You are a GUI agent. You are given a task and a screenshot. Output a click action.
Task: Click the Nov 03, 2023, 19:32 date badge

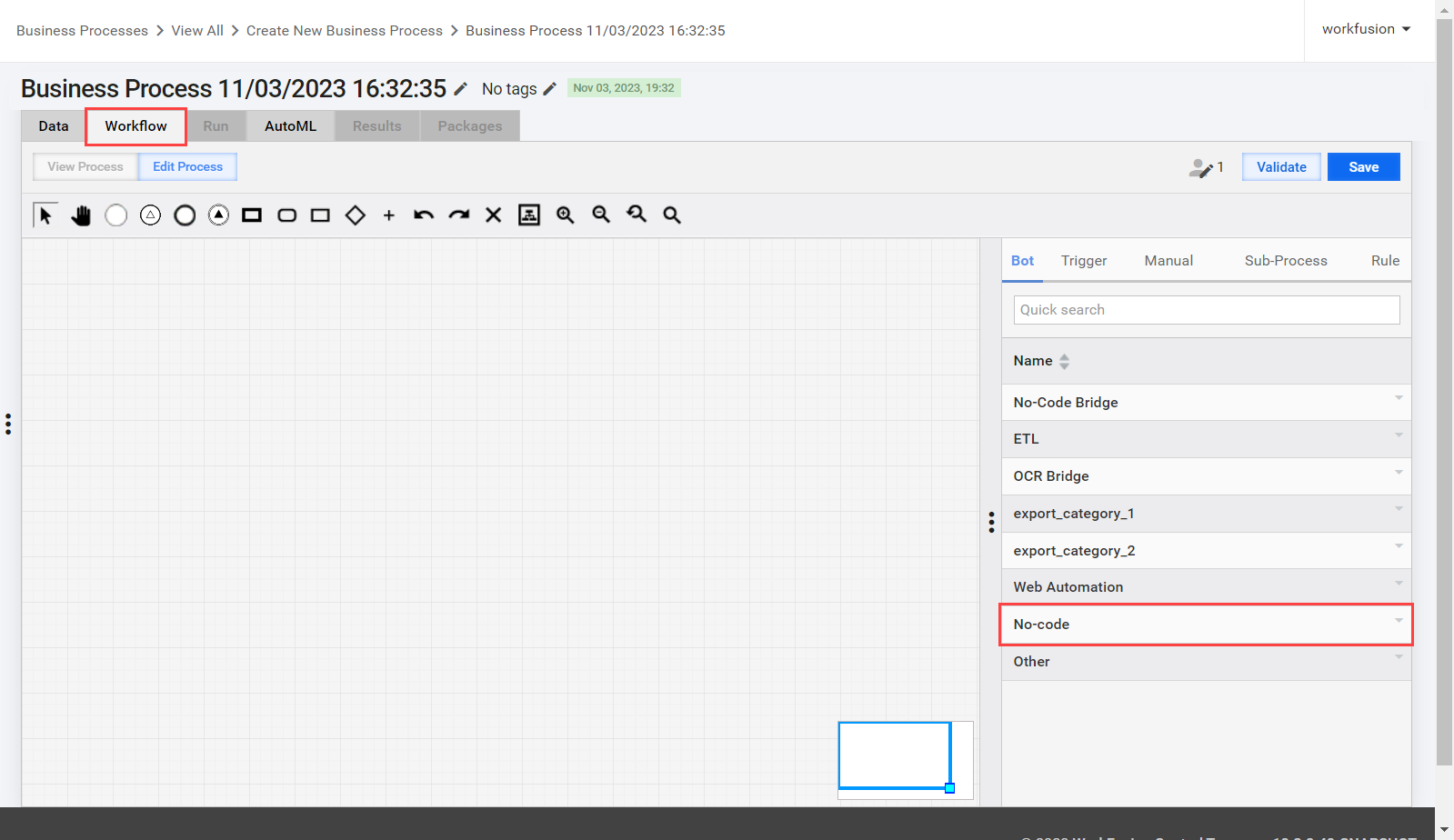tap(624, 88)
